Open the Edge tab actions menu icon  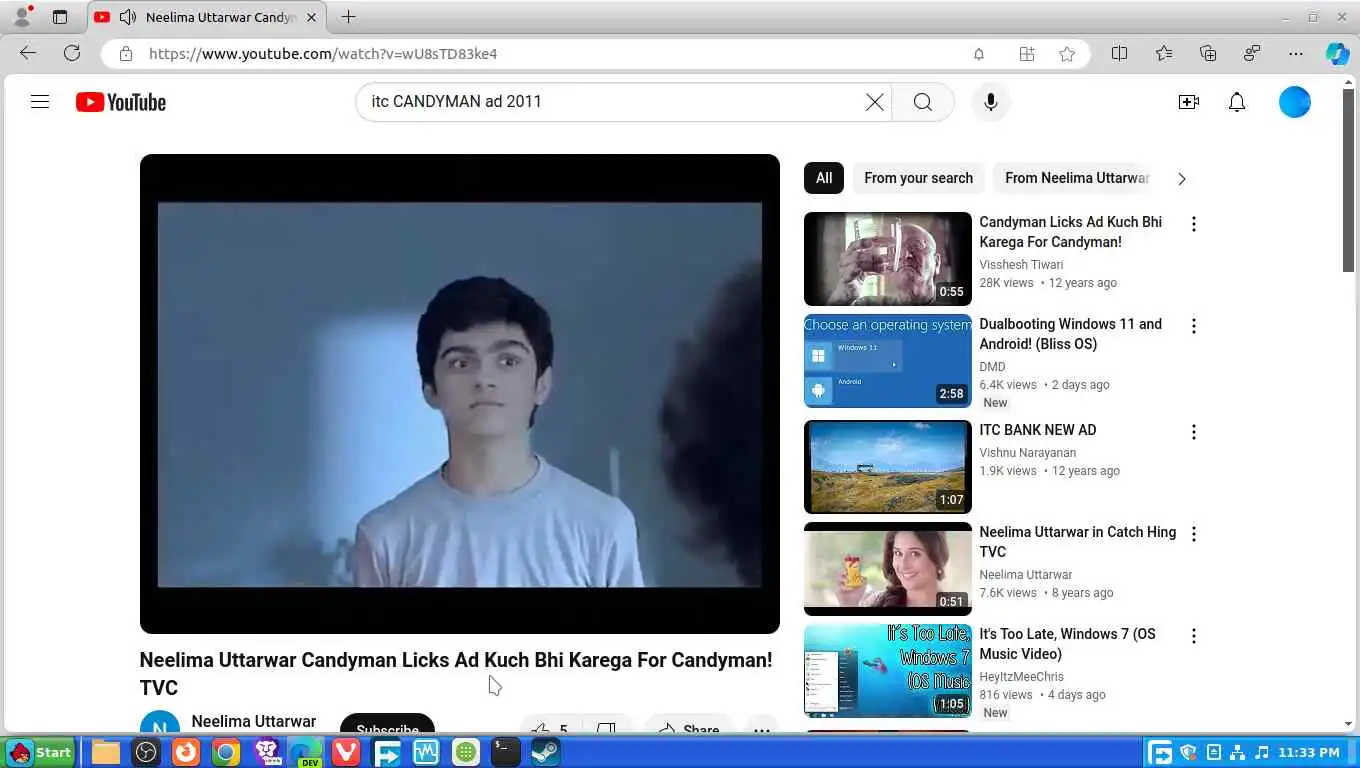pos(60,17)
